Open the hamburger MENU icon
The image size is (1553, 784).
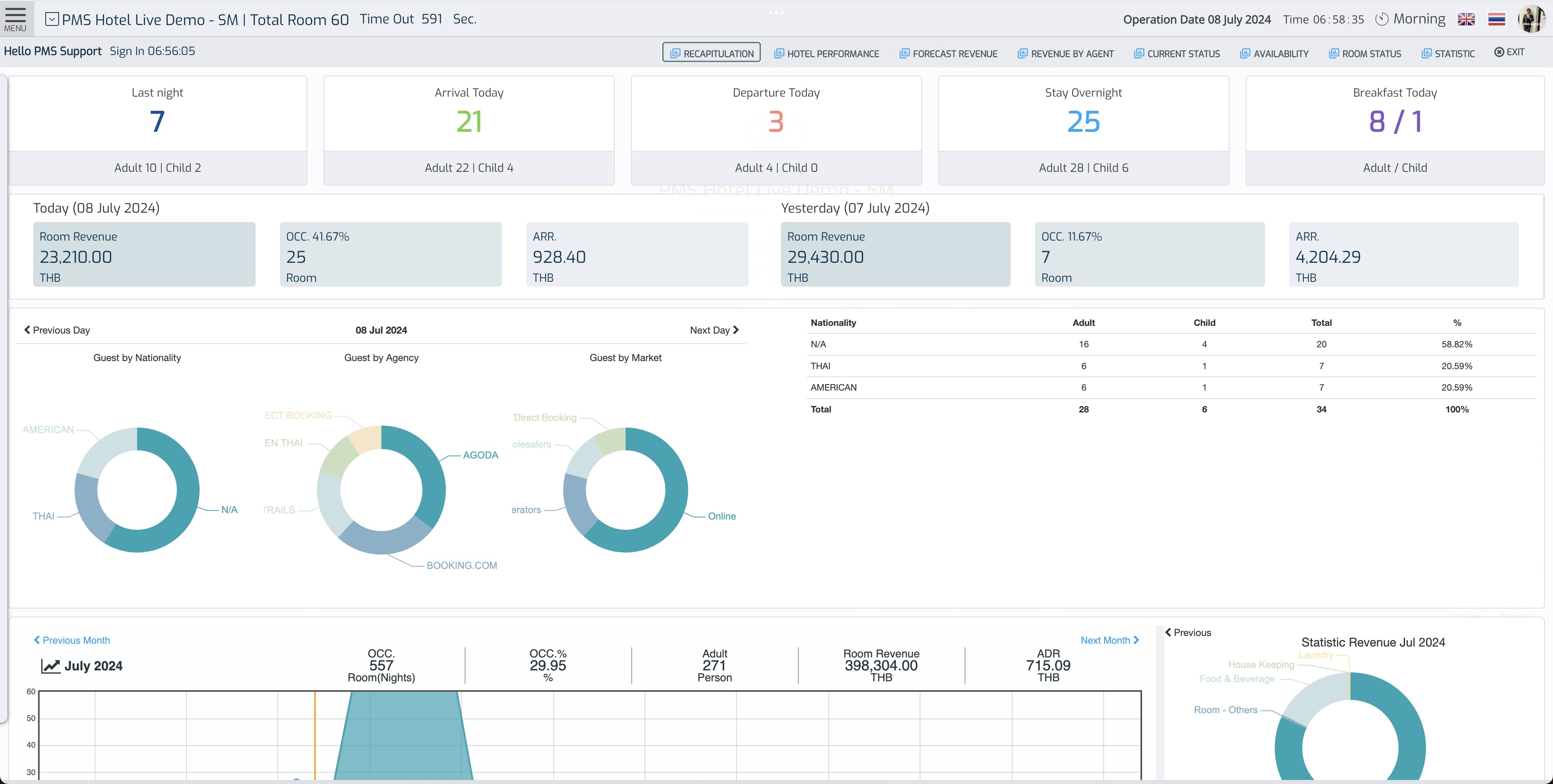pos(15,19)
